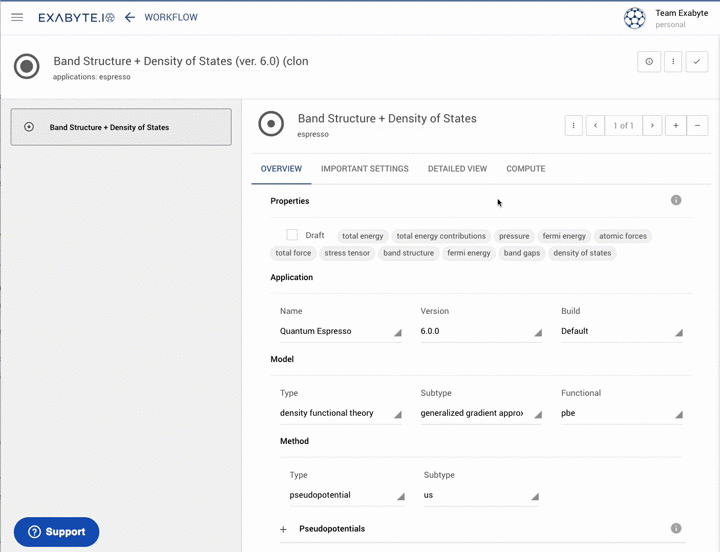Open the workflow three-dot options menu
Screen dimensions: 720x552
click(673, 62)
